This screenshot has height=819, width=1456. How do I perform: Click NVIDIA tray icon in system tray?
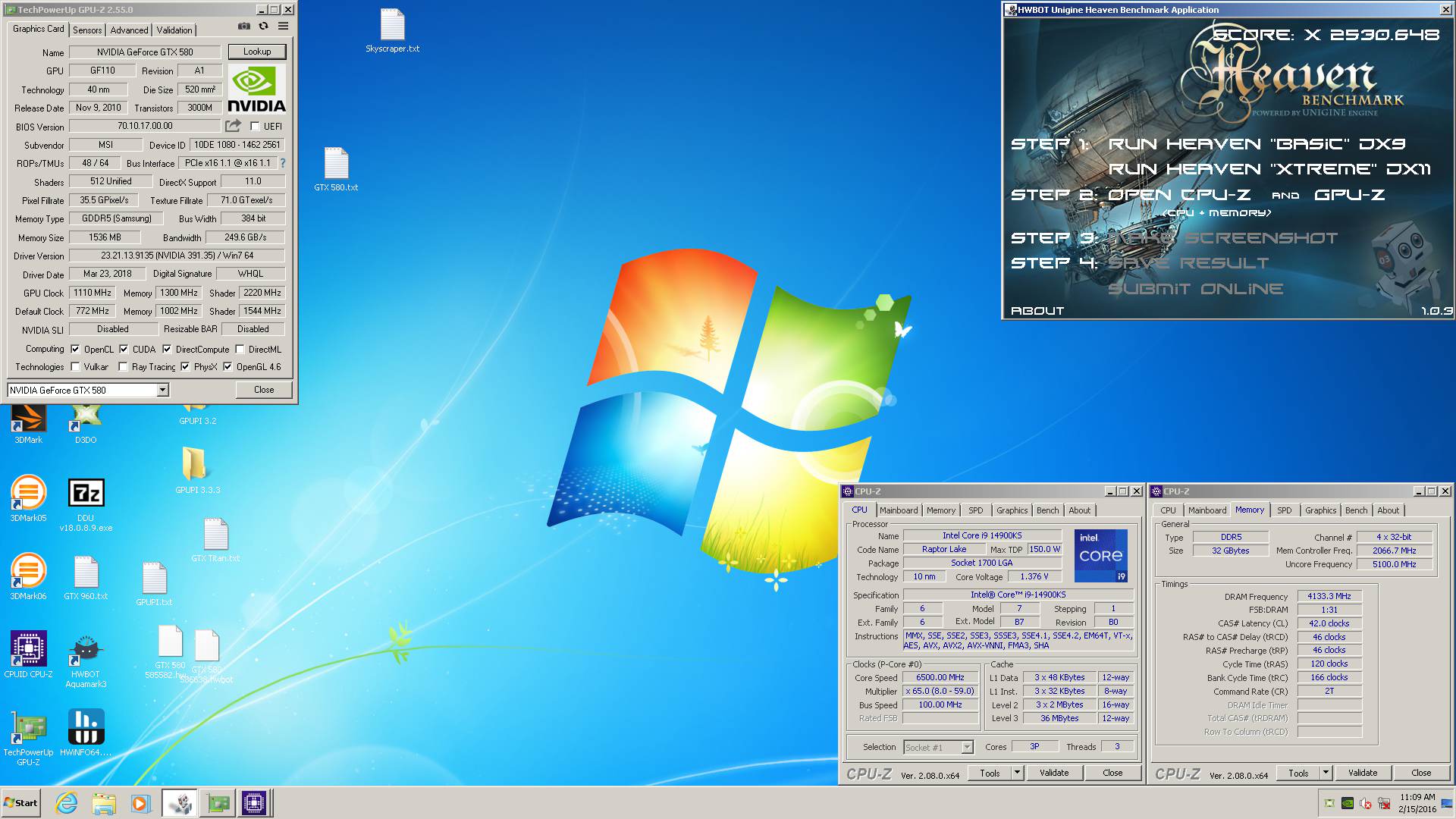1348,803
